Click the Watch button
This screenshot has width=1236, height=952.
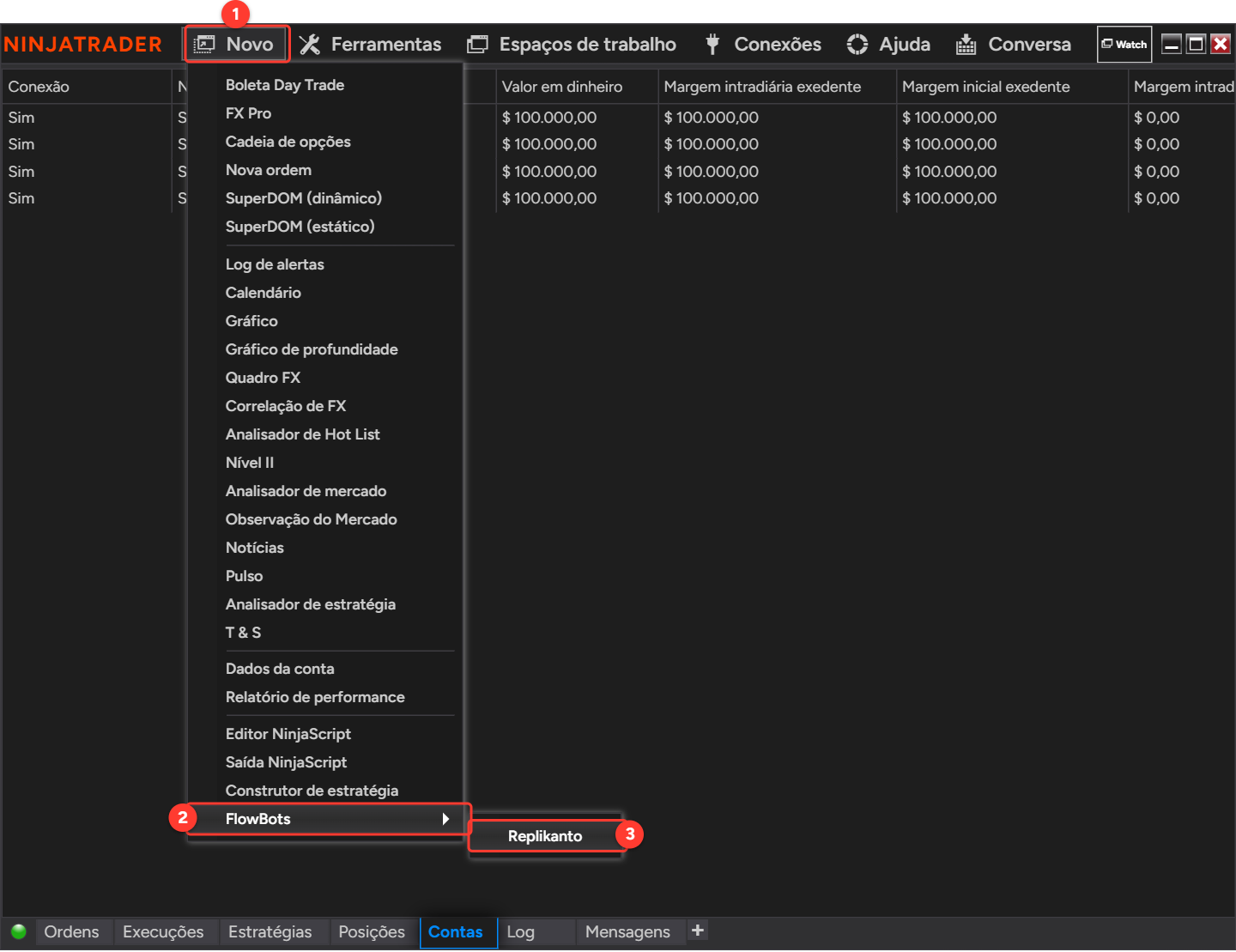[x=1124, y=44]
